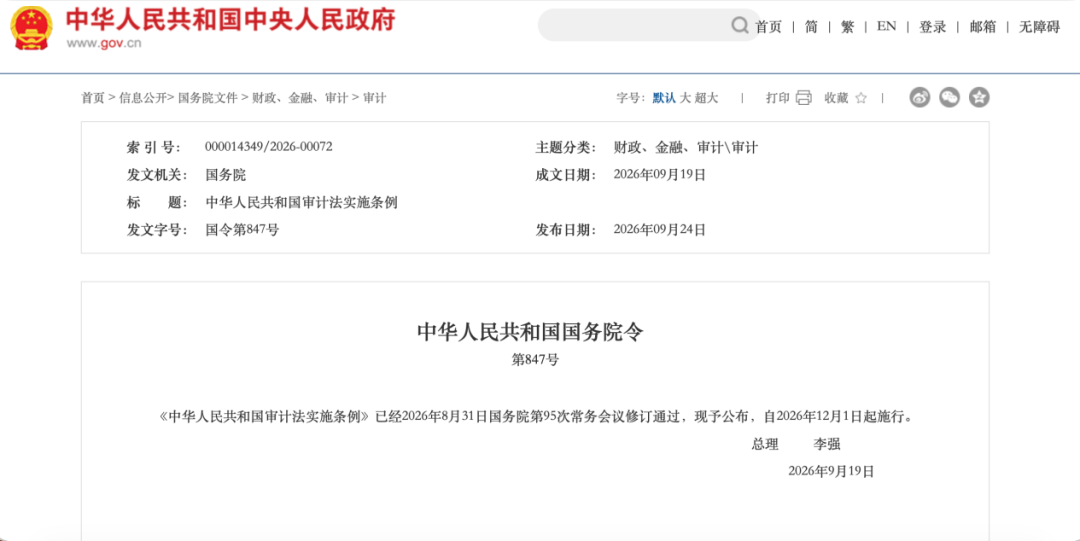
Task: Click the star favorite icon beside 收藏
Action: click(x=860, y=98)
